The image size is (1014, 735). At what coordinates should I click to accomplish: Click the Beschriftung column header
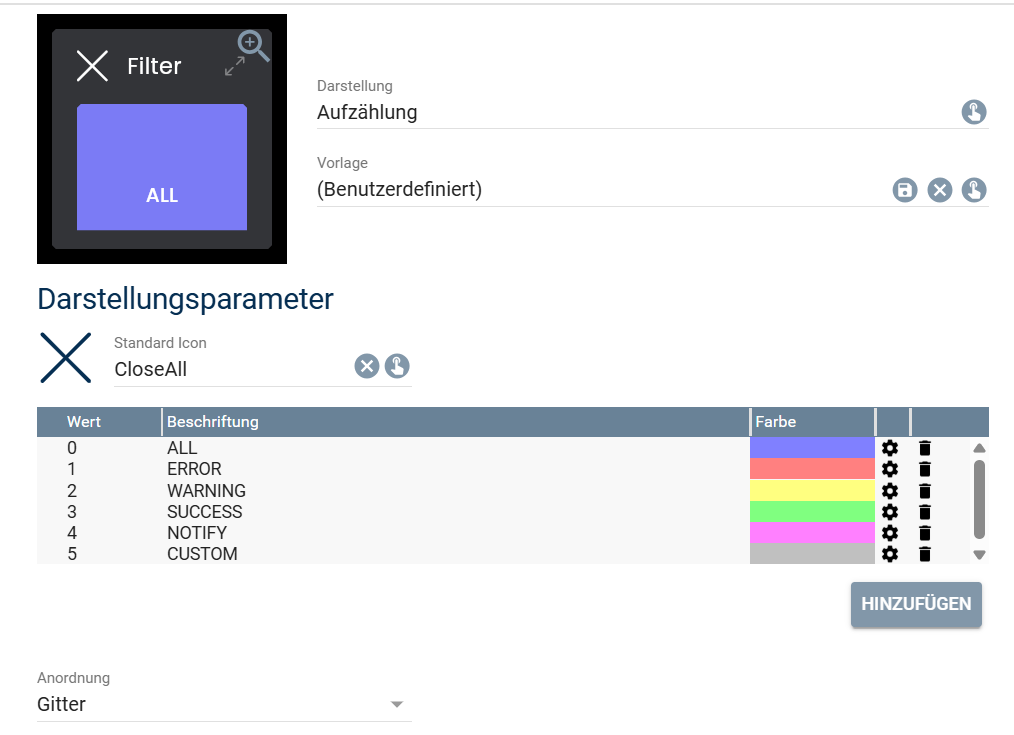tap(213, 422)
